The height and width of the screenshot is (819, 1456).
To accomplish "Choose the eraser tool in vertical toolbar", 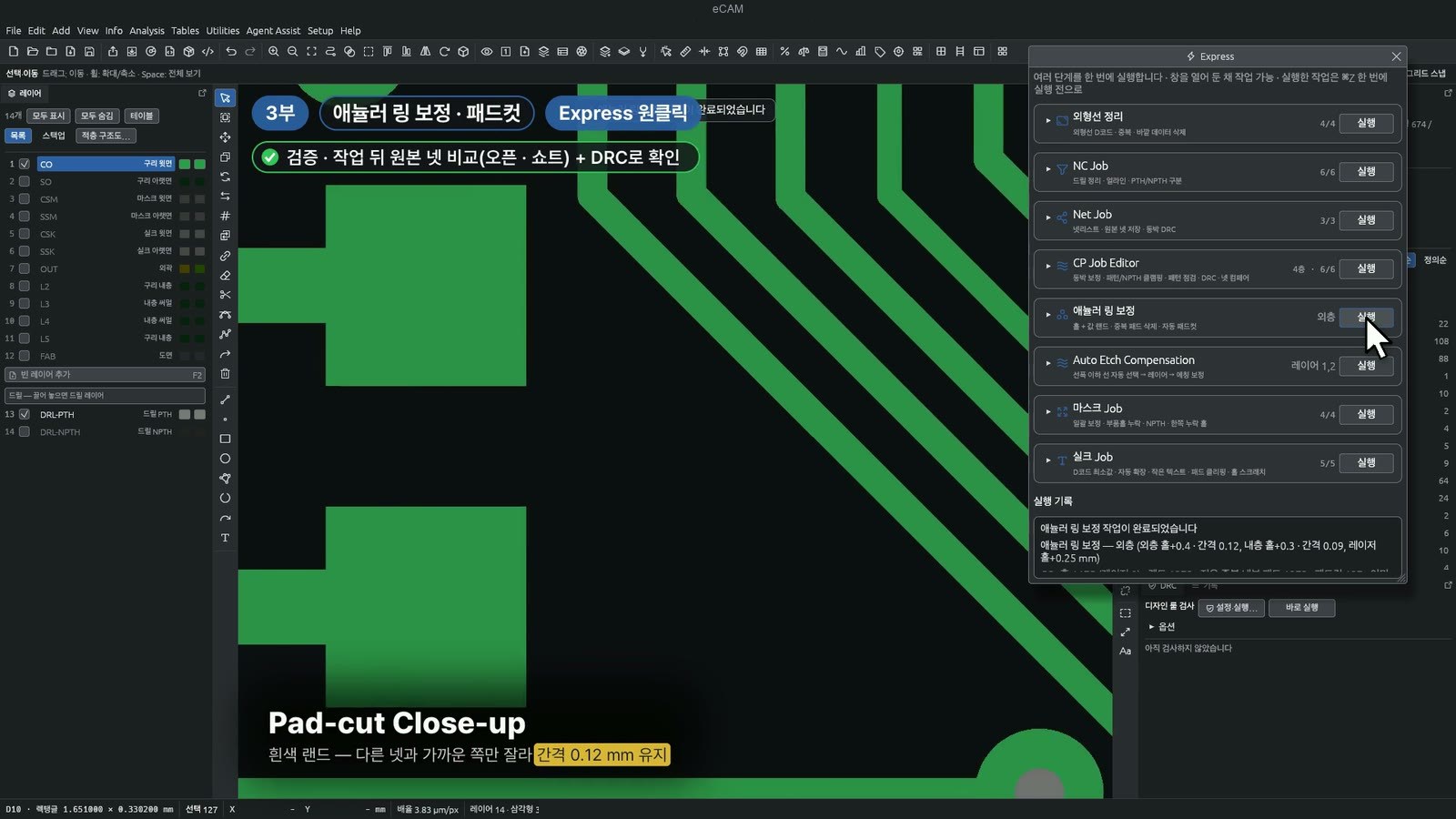I will coord(225,276).
